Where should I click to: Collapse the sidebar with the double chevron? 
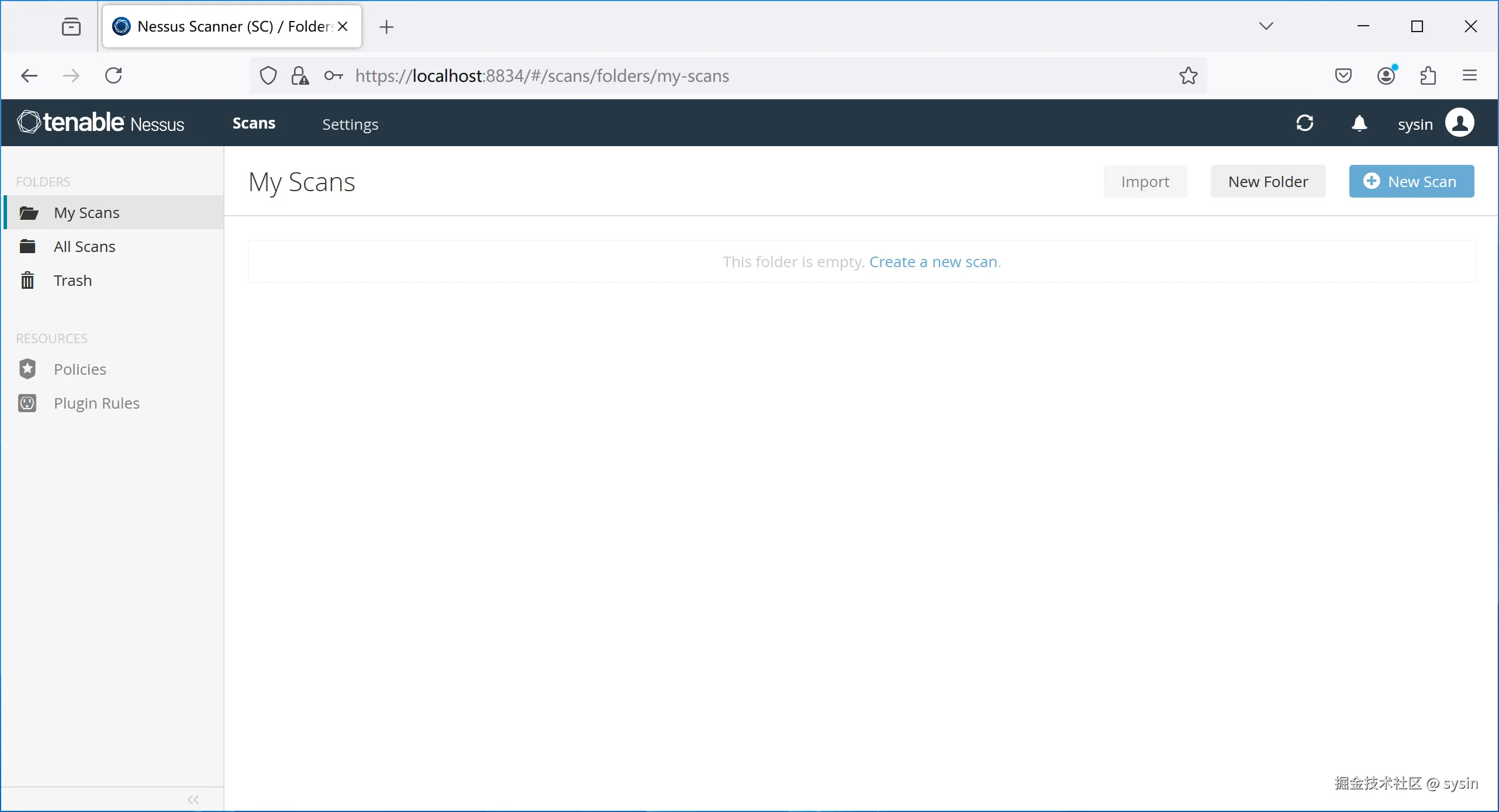coord(193,799)
